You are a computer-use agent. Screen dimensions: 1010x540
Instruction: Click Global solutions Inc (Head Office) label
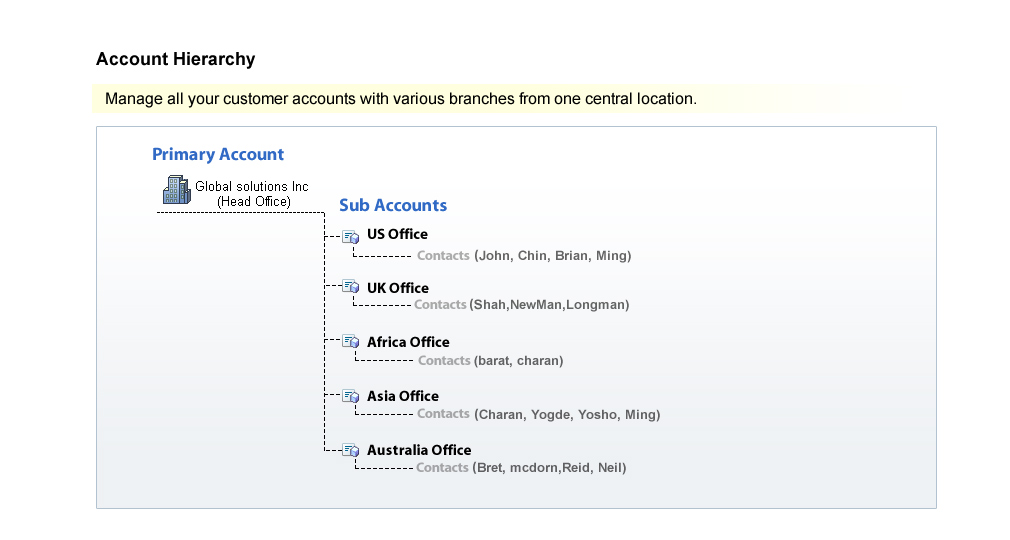252,194
